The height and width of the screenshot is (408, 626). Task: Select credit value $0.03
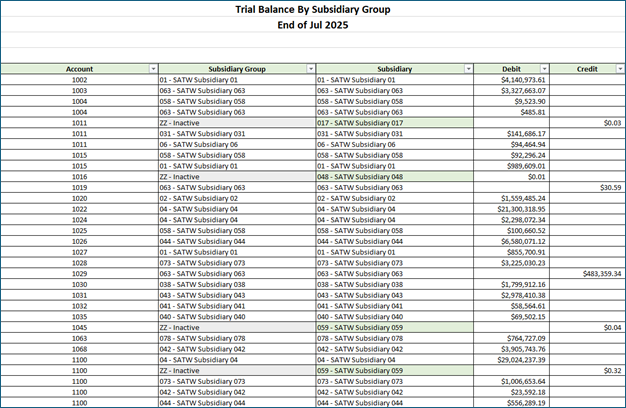point(587,123)
